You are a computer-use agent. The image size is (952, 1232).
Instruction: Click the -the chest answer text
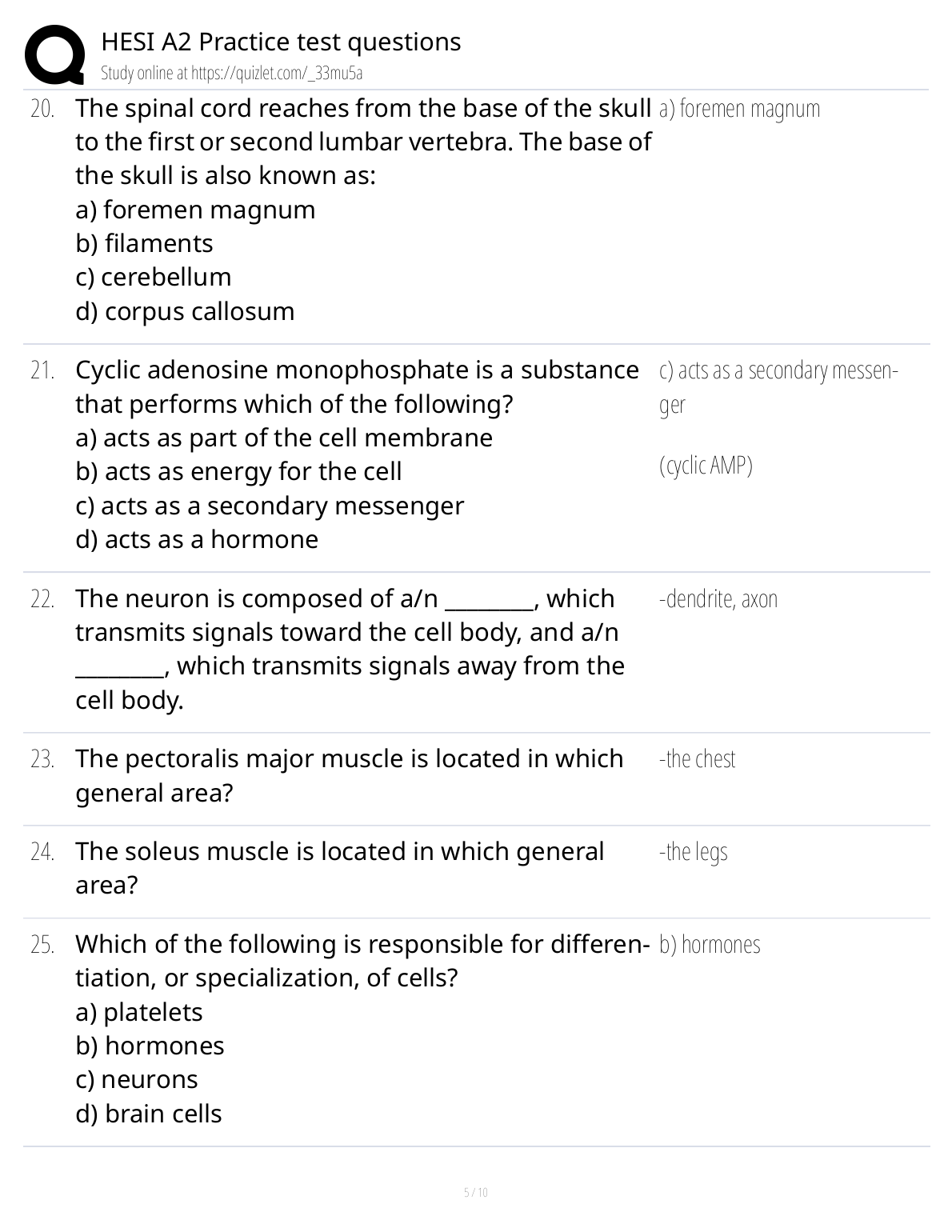tap(697, 758)
